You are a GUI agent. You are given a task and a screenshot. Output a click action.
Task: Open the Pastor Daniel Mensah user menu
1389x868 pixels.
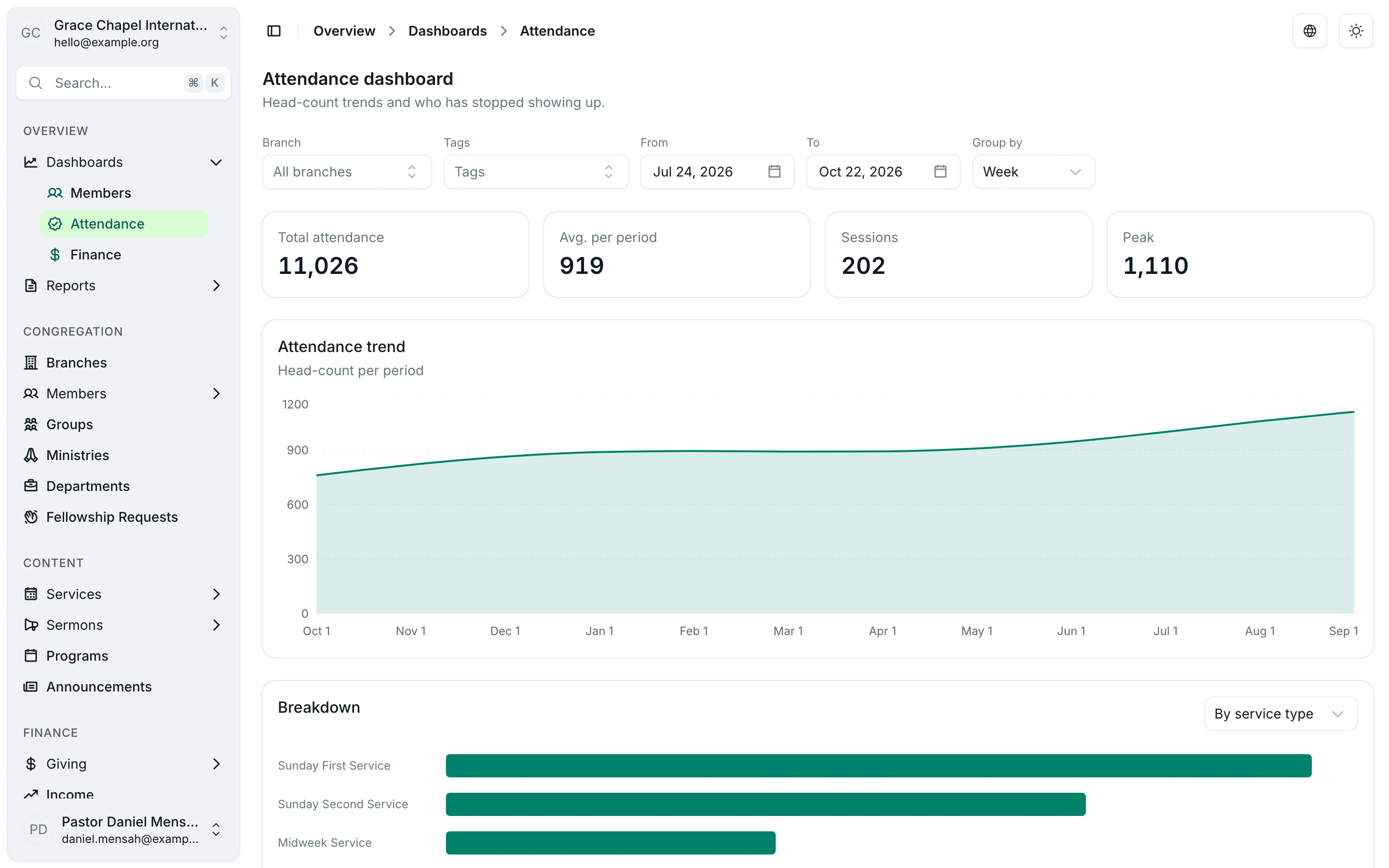pos(123,829)
